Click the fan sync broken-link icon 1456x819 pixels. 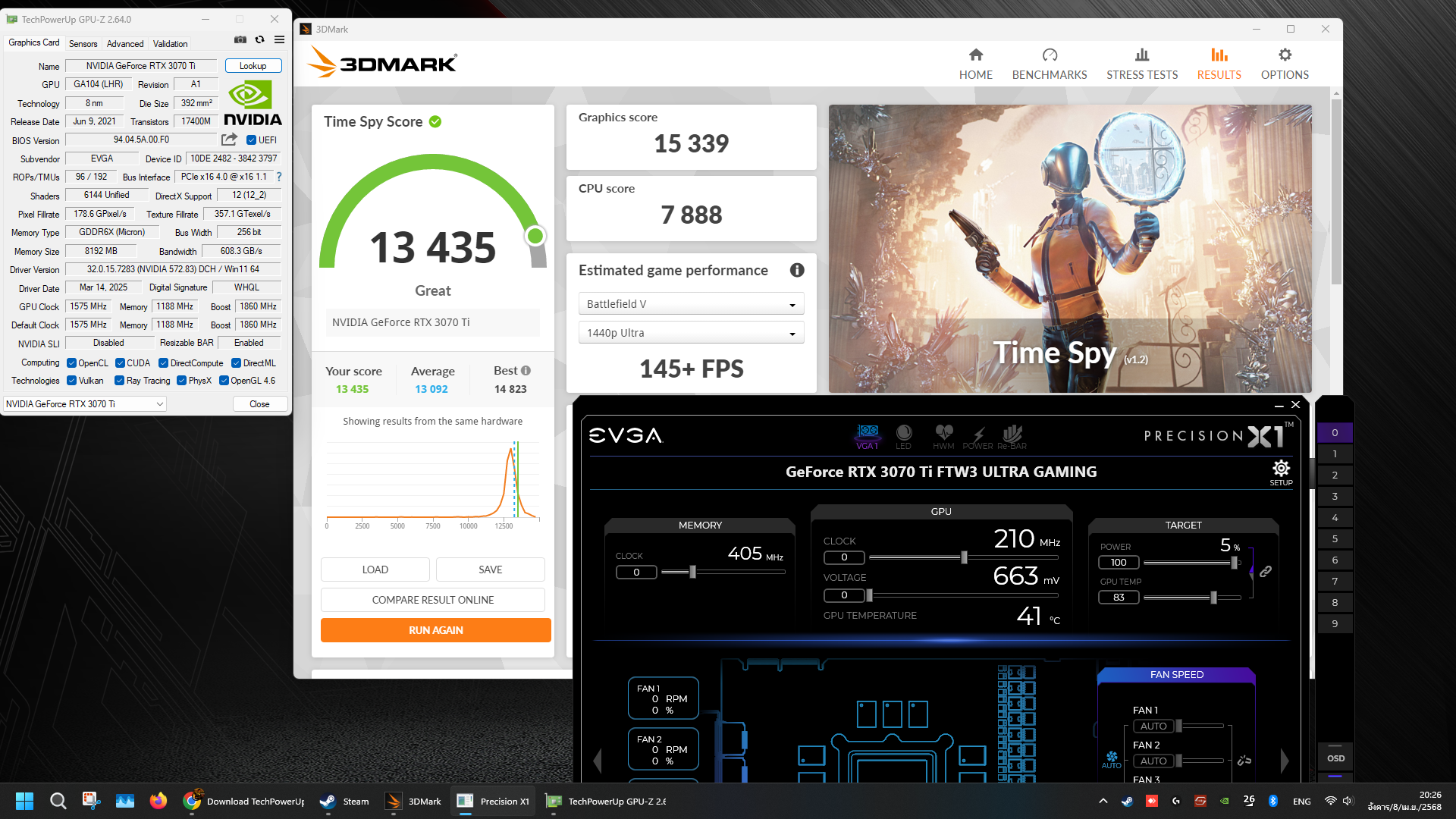1244,760
